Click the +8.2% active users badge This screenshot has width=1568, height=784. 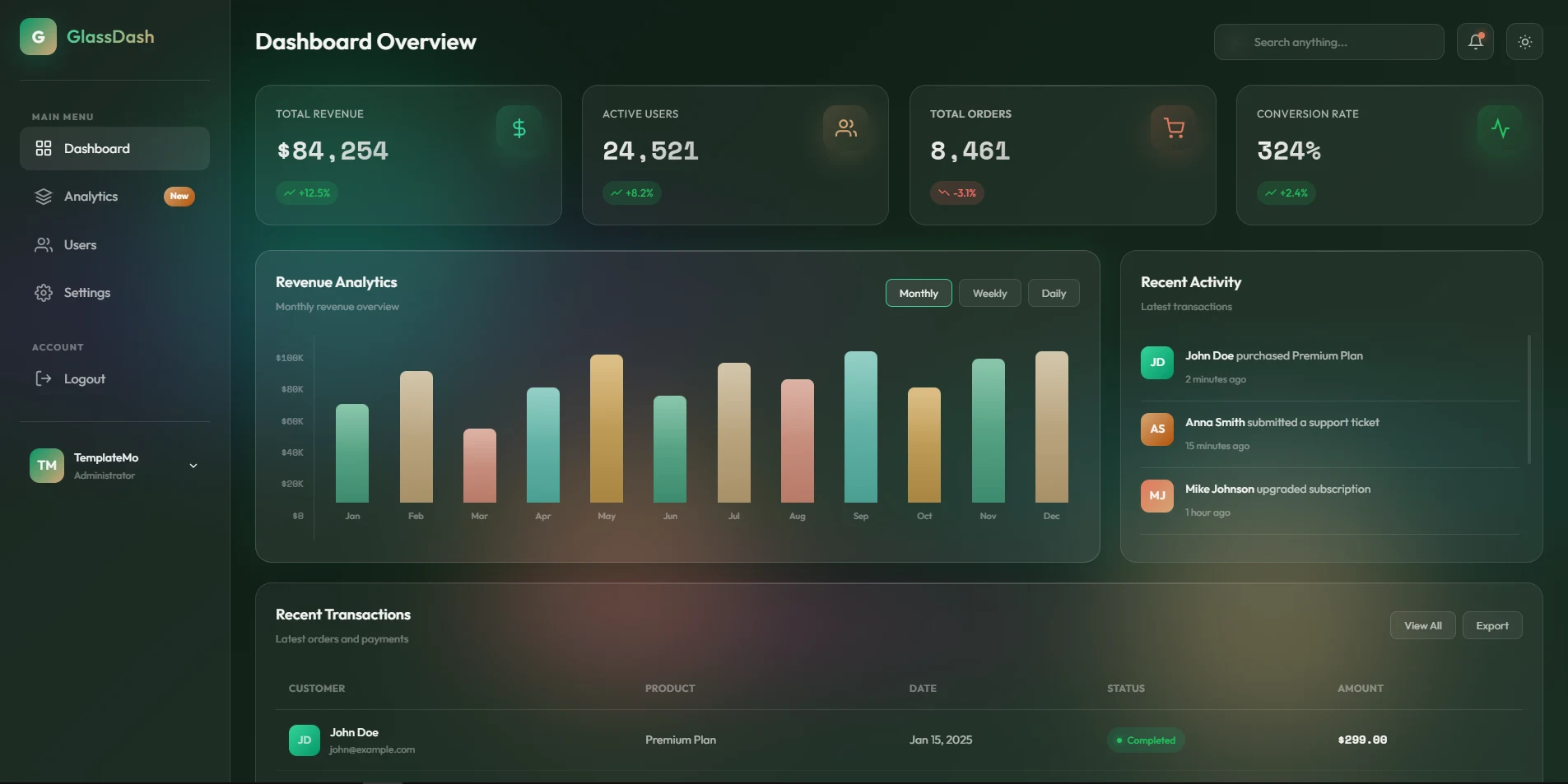pos(632,193)
